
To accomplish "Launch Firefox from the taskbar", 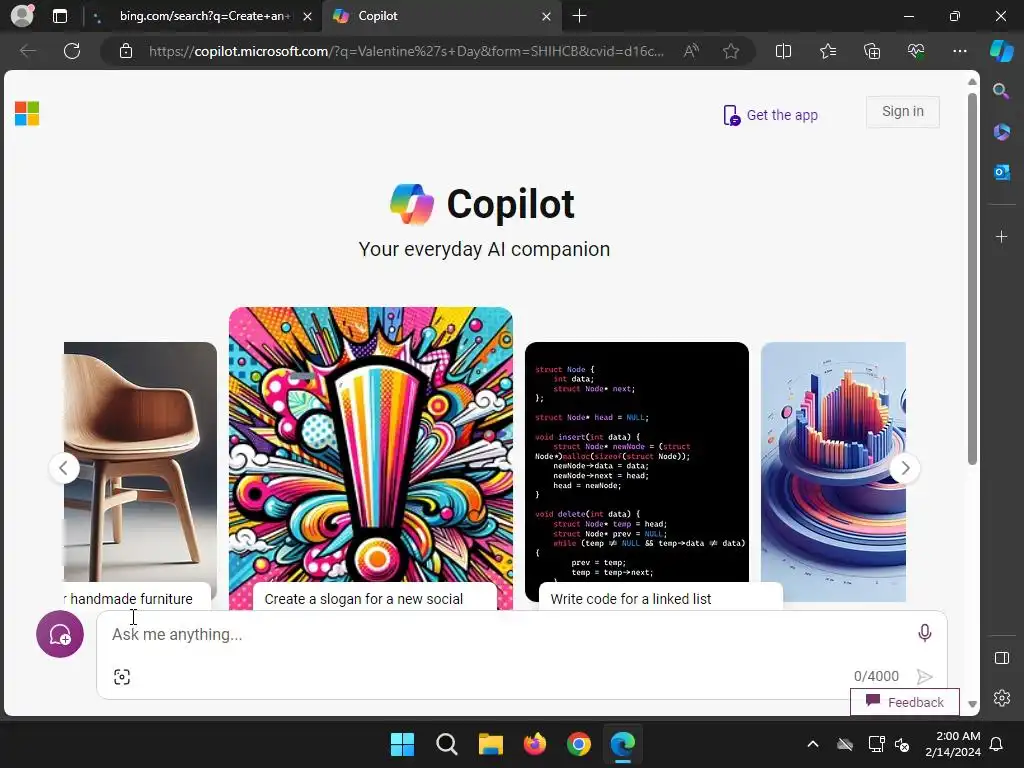I will (x=535, y=744).
